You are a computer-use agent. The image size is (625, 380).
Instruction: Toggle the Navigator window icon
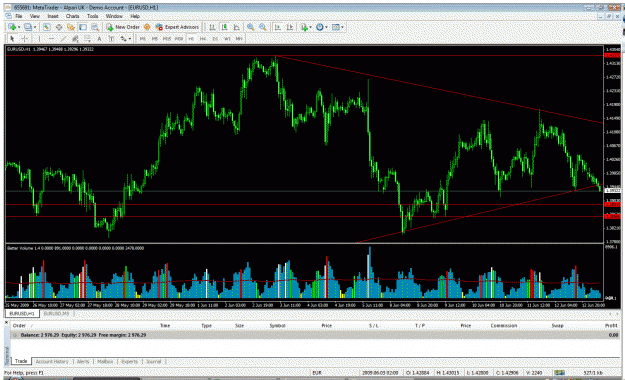71,27
